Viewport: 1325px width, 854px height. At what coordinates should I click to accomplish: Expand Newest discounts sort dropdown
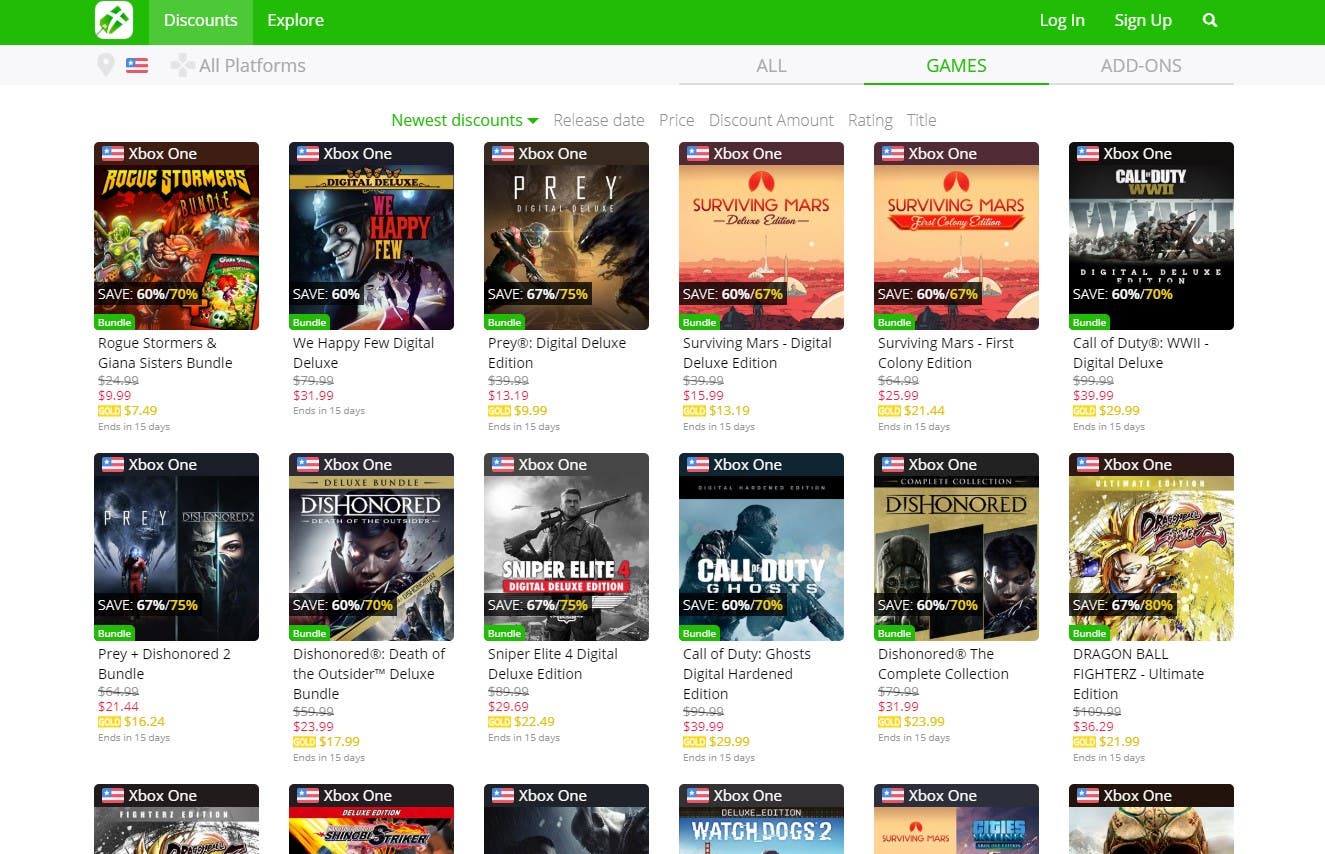(465, 120)
